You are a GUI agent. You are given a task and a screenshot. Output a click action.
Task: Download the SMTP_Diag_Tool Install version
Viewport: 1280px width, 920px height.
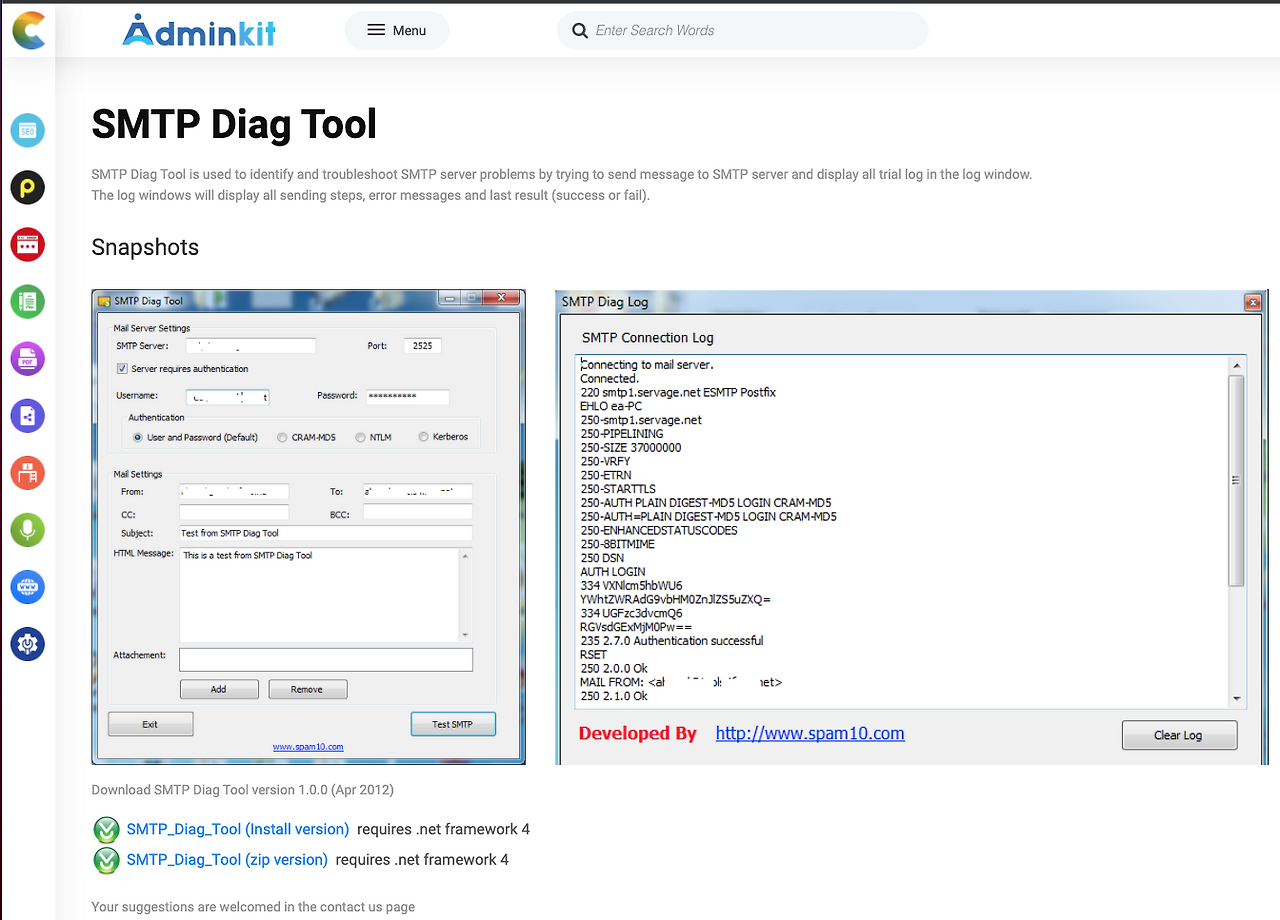[237, 829]
